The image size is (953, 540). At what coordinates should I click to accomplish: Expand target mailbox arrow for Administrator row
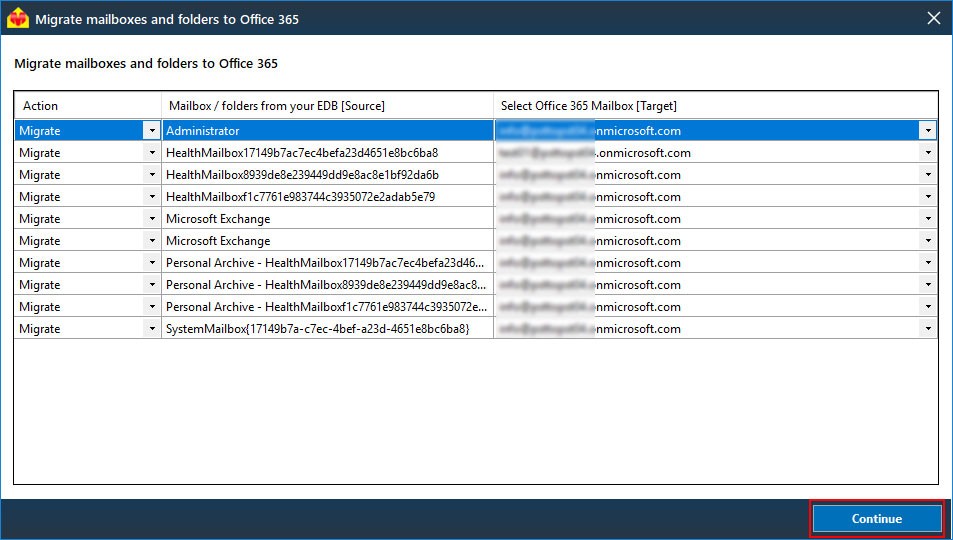click(x=928, y=131)
